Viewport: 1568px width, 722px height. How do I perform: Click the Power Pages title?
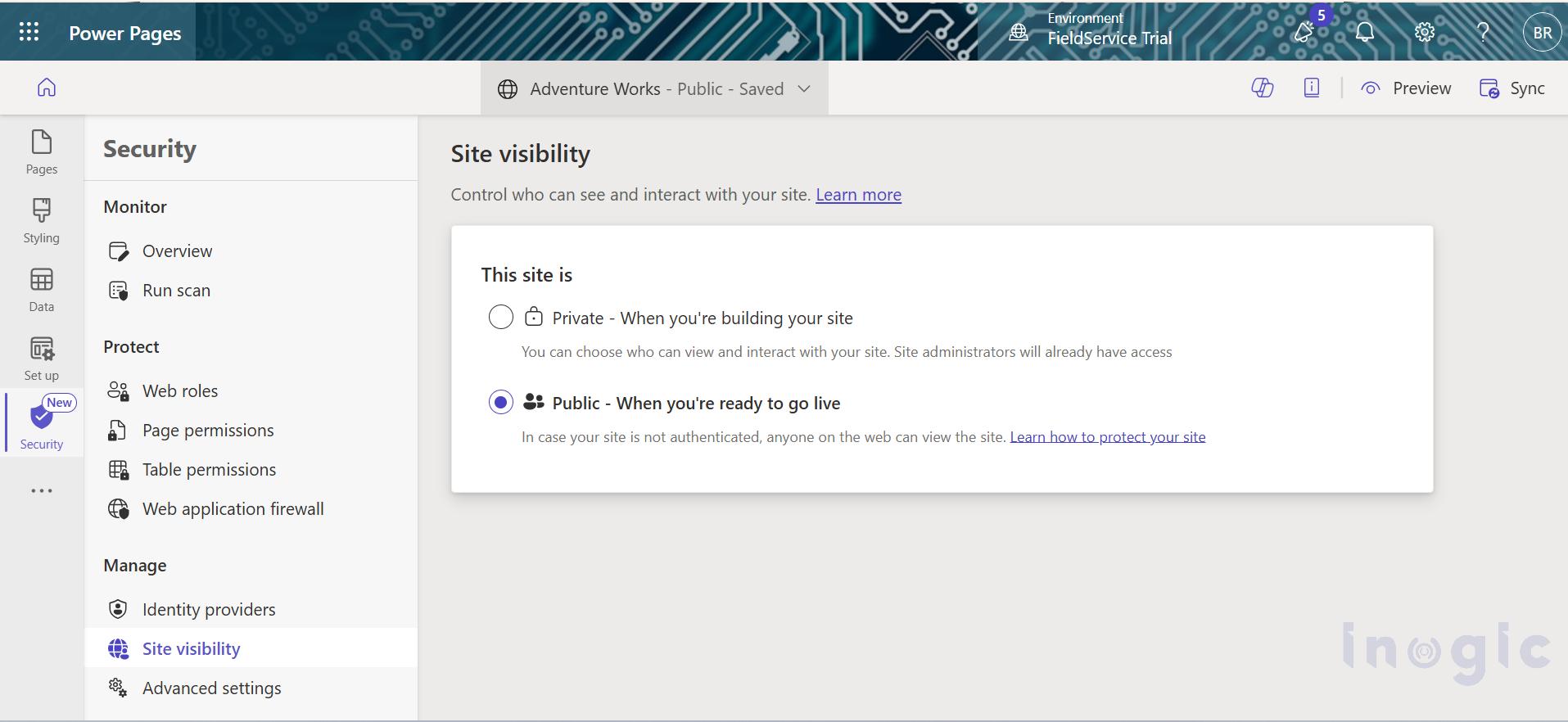[x=125, y=33]
